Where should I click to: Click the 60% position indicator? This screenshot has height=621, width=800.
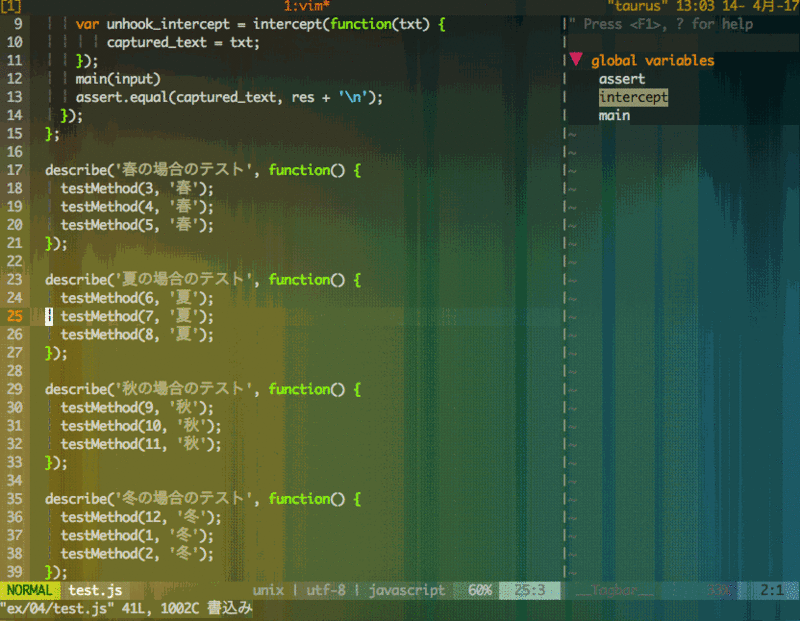[x=480, y=590]
